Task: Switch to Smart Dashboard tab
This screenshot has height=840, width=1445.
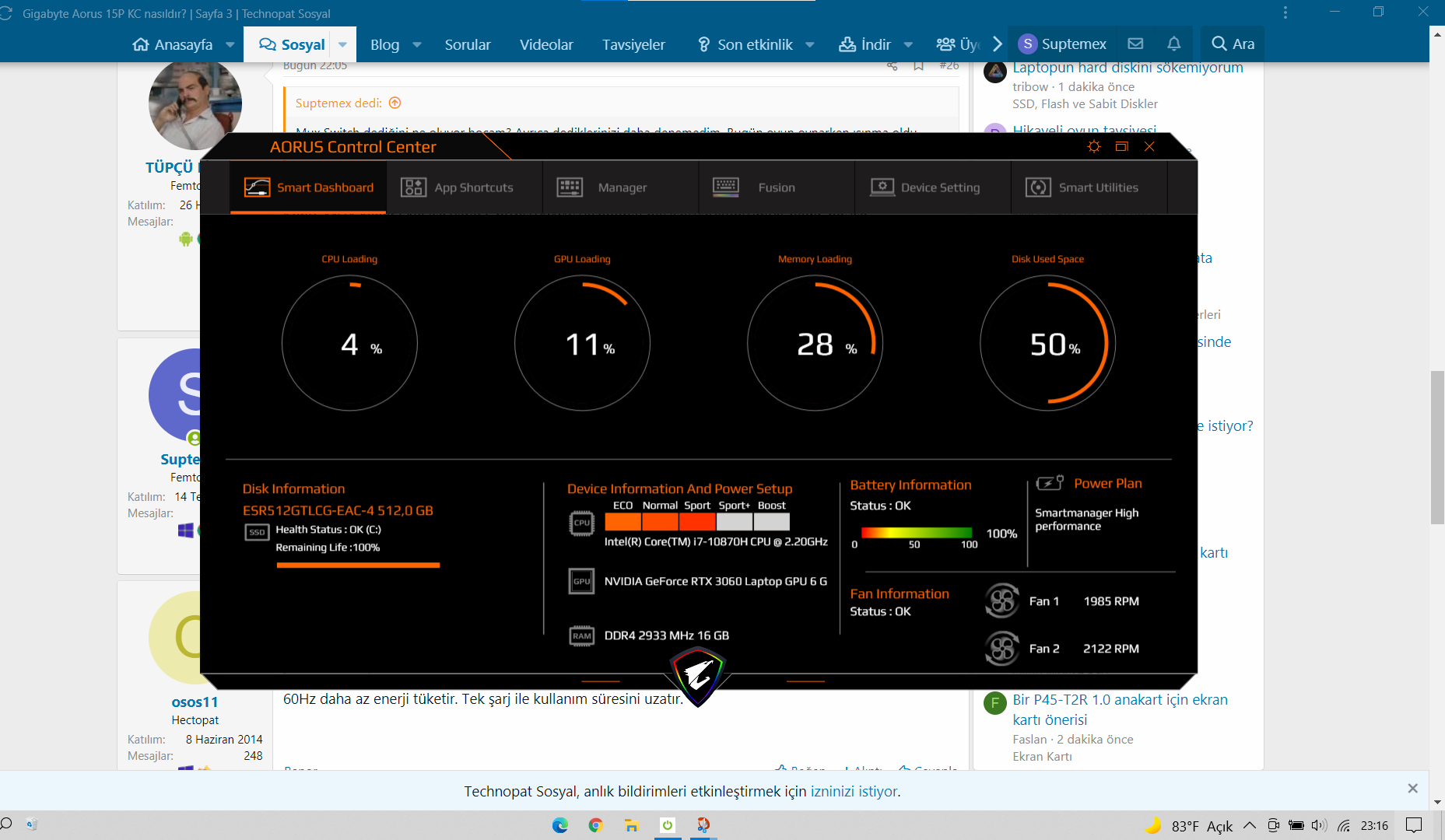Action: pyautogui.click(x=309, y=187)
